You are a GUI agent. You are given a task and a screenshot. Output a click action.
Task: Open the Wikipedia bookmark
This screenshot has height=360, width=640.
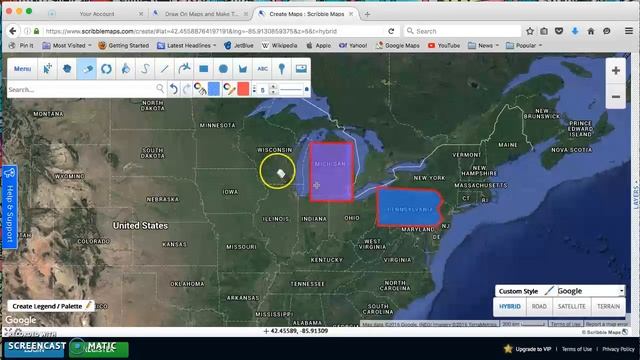click(280, 45)
